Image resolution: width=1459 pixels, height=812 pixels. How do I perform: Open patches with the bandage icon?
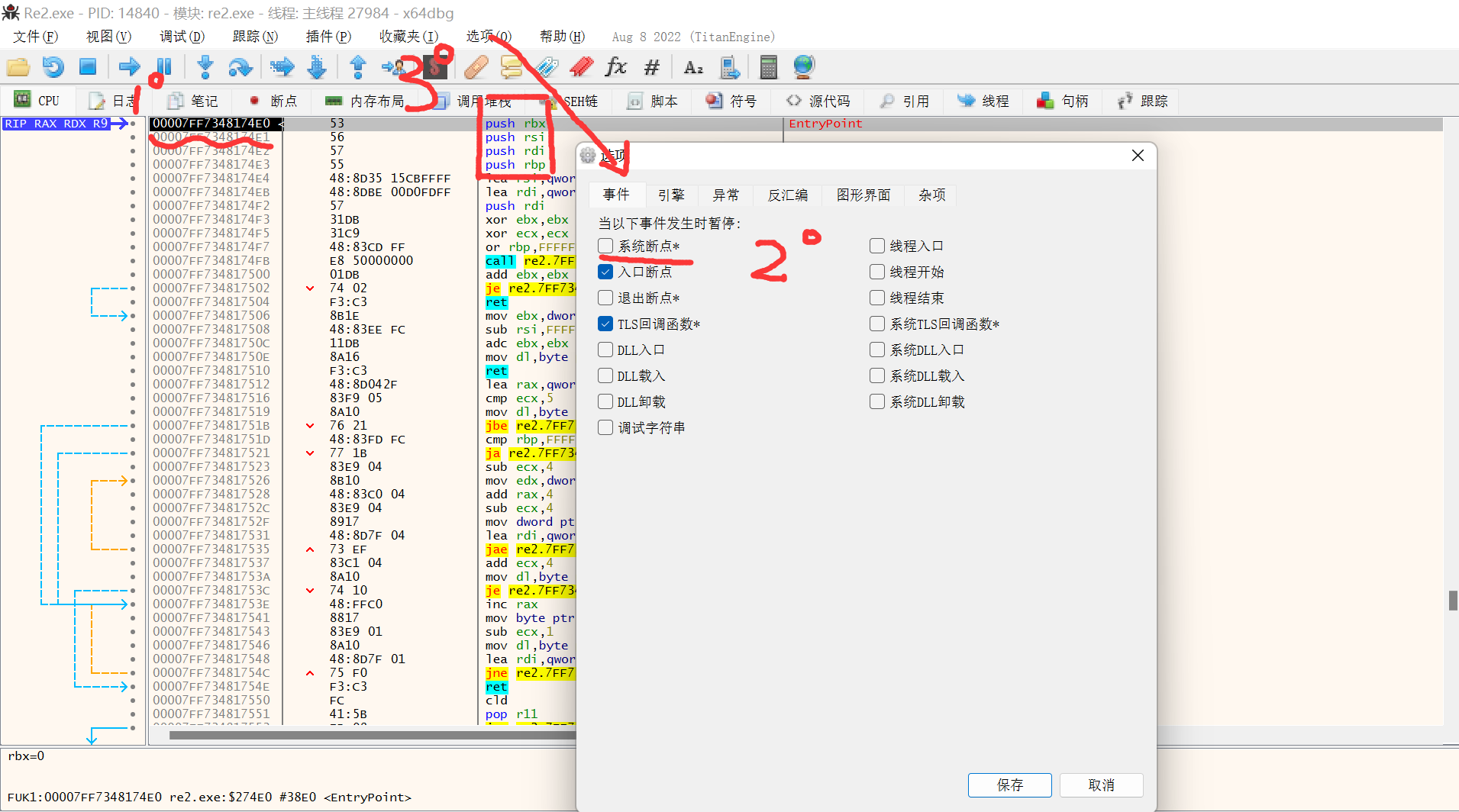[x=476, y=67]
